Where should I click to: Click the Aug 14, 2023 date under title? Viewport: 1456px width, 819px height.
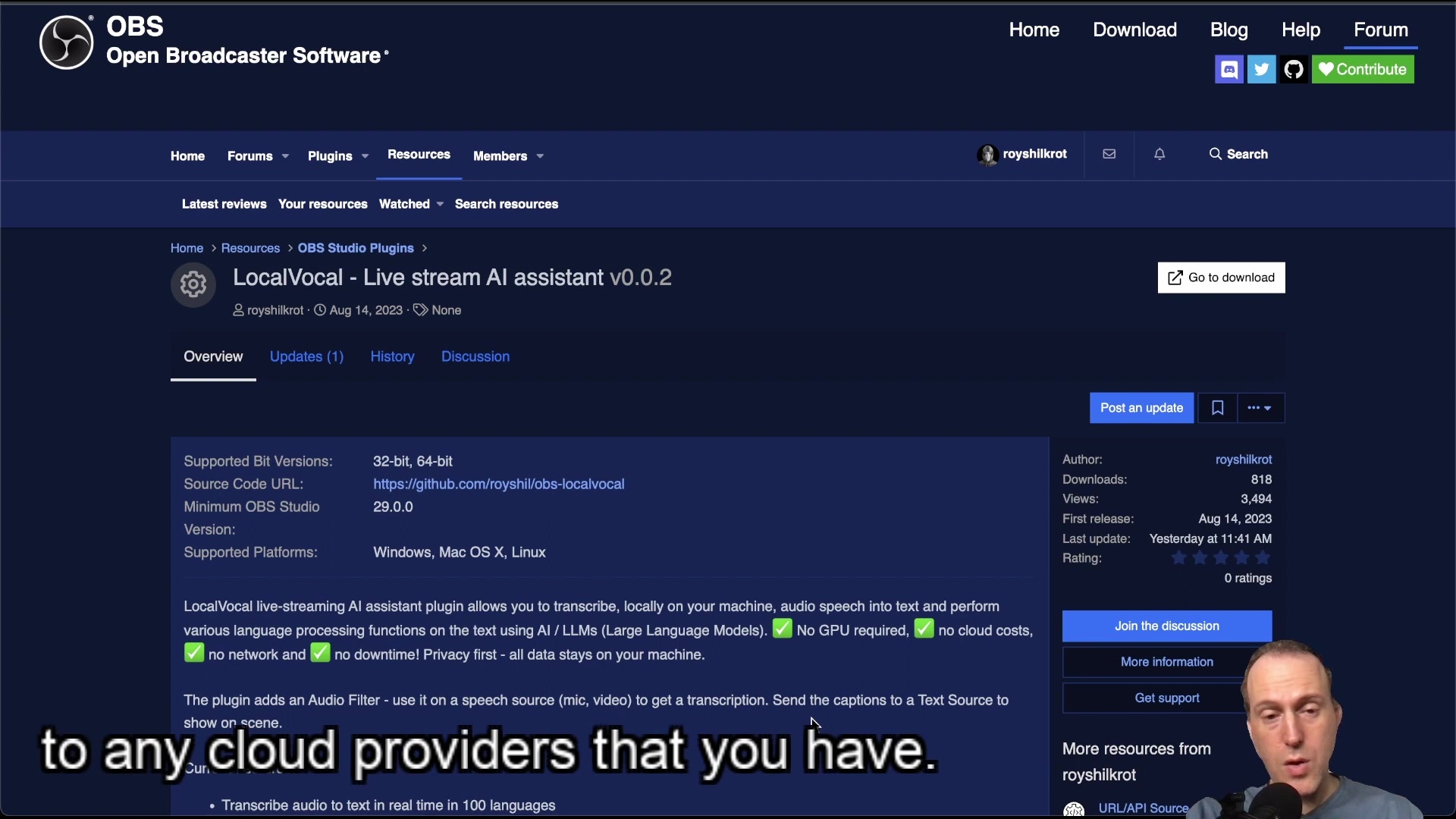coord(366,310)
